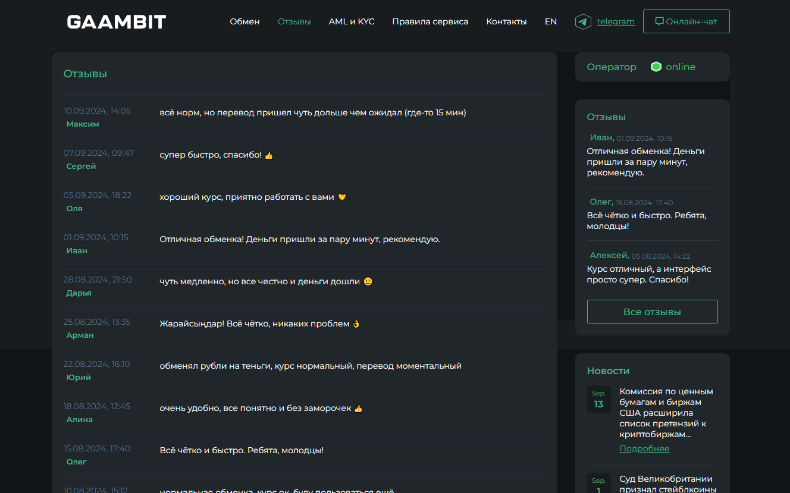
Task: Open the Контакты page
Action: coord(506,22)
